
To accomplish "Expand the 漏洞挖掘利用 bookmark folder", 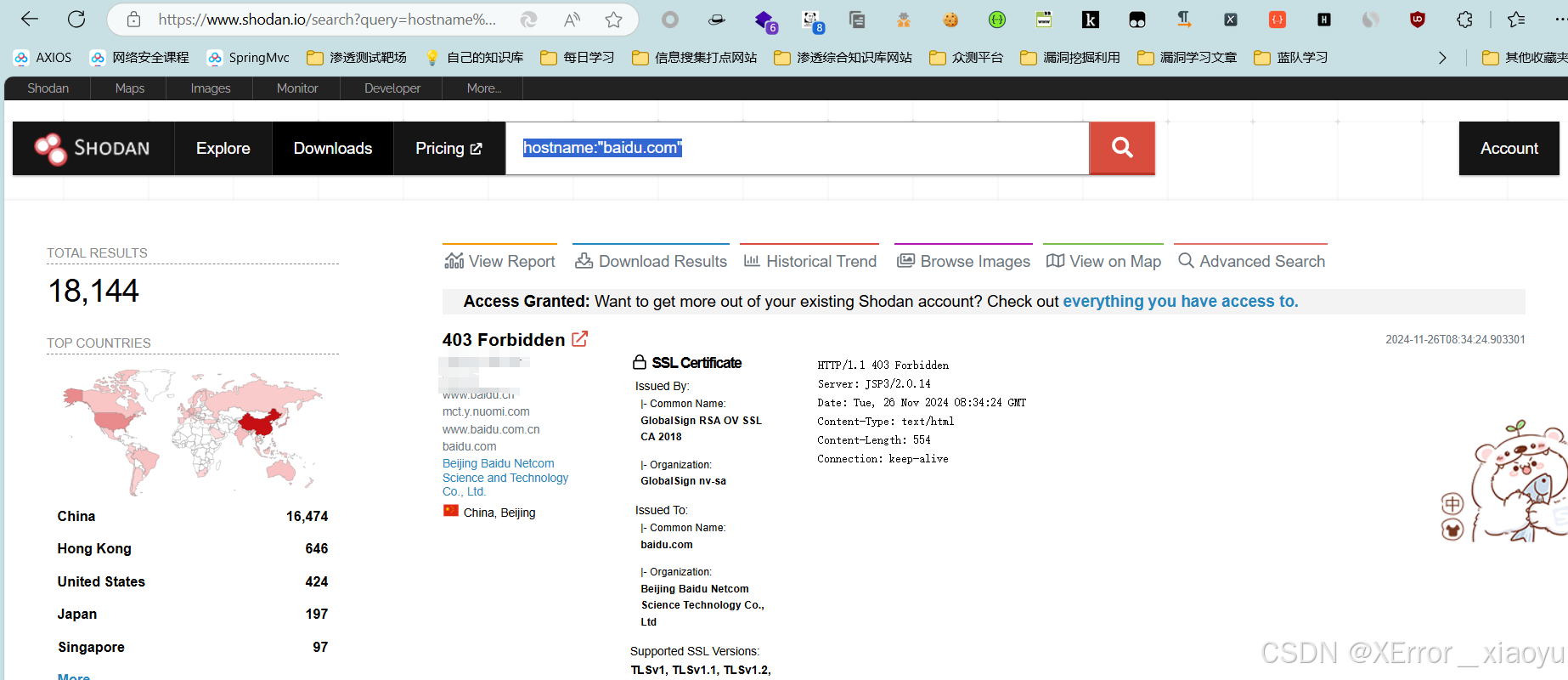I will tap(1070, 57).
